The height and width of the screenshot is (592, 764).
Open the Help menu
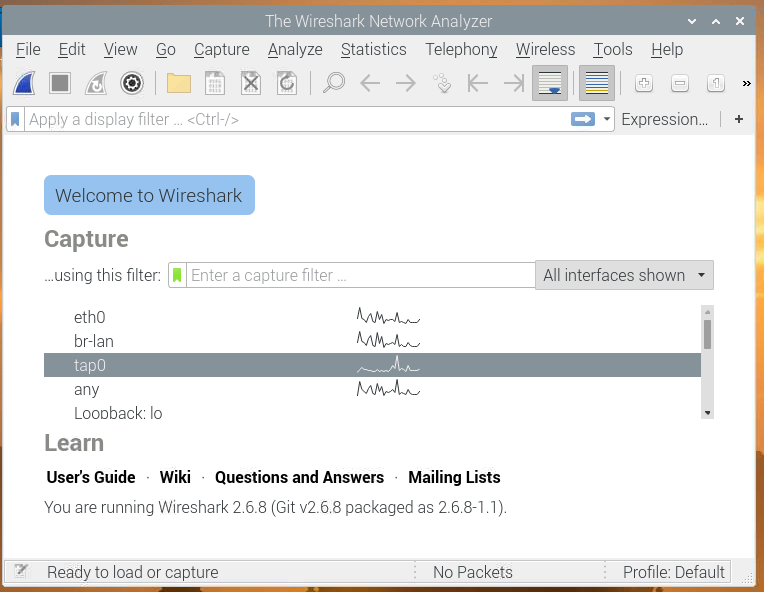[667, 49]
